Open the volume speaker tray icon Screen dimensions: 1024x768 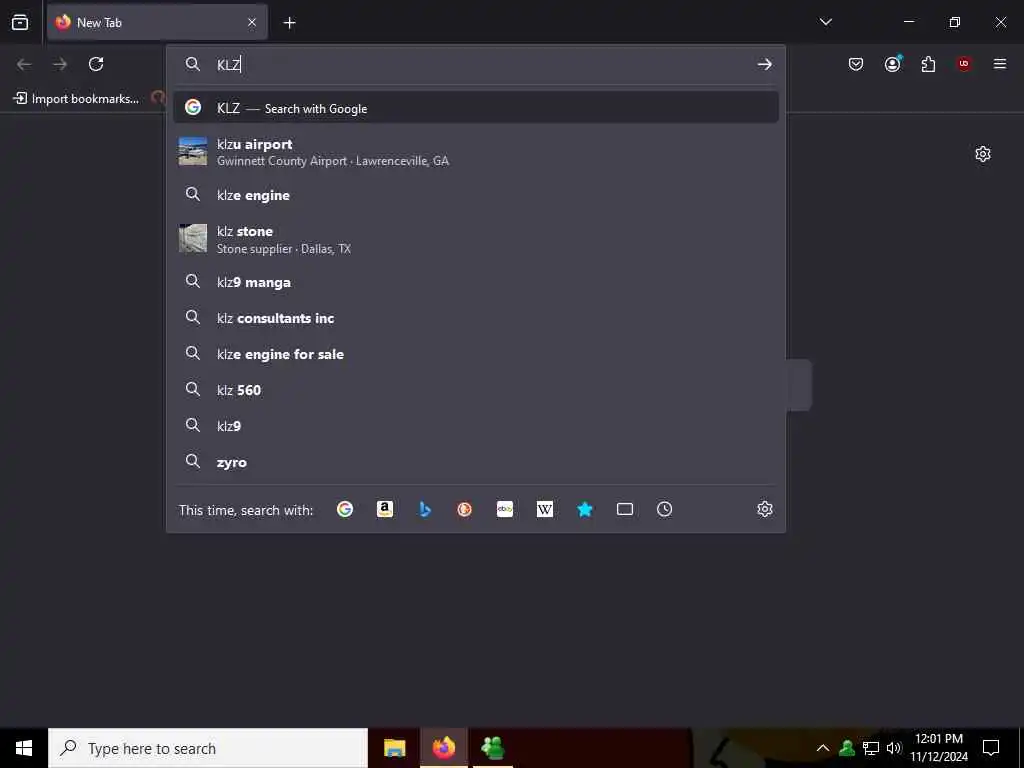pyautogui.click(x=894, y=748)
